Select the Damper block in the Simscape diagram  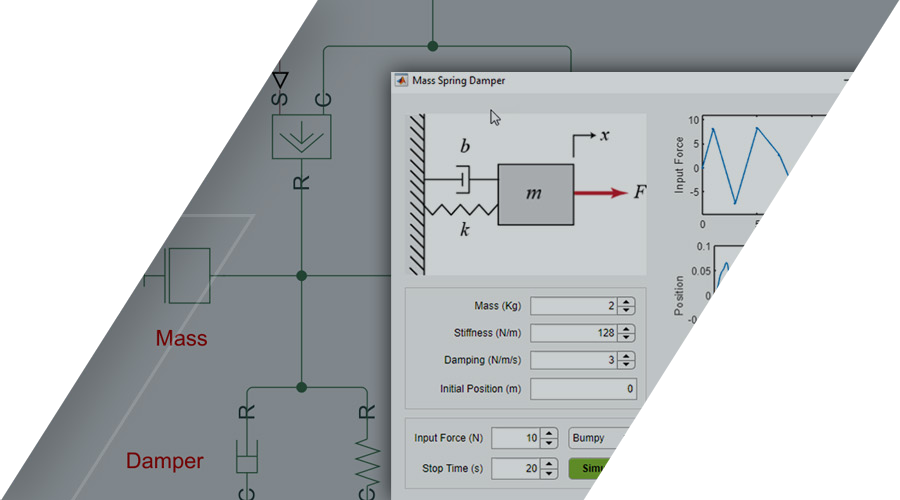pyautogui.click(x=247, y=456)
